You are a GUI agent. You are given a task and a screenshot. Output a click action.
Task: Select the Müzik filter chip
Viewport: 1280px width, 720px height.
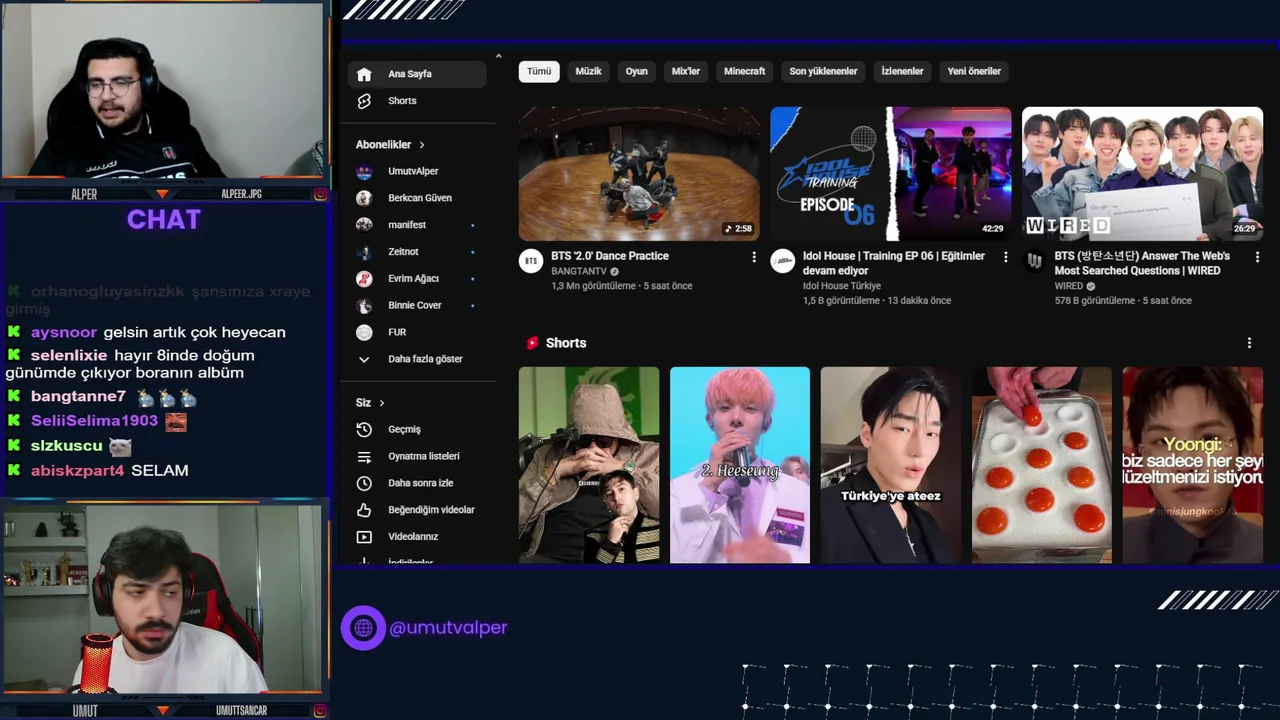click(x=588, y=71)
